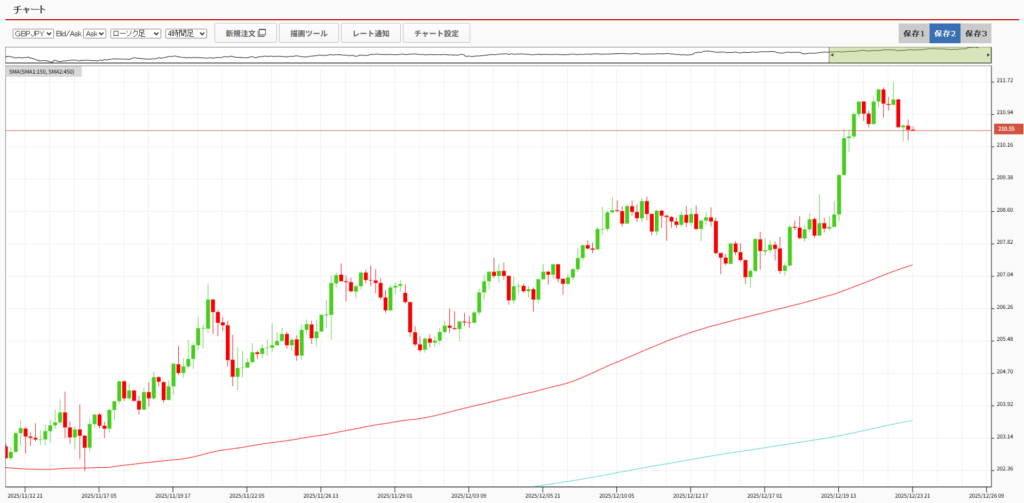
Task: Switch to the 保存3 saved layout
Action: click(x=976, y=33)
